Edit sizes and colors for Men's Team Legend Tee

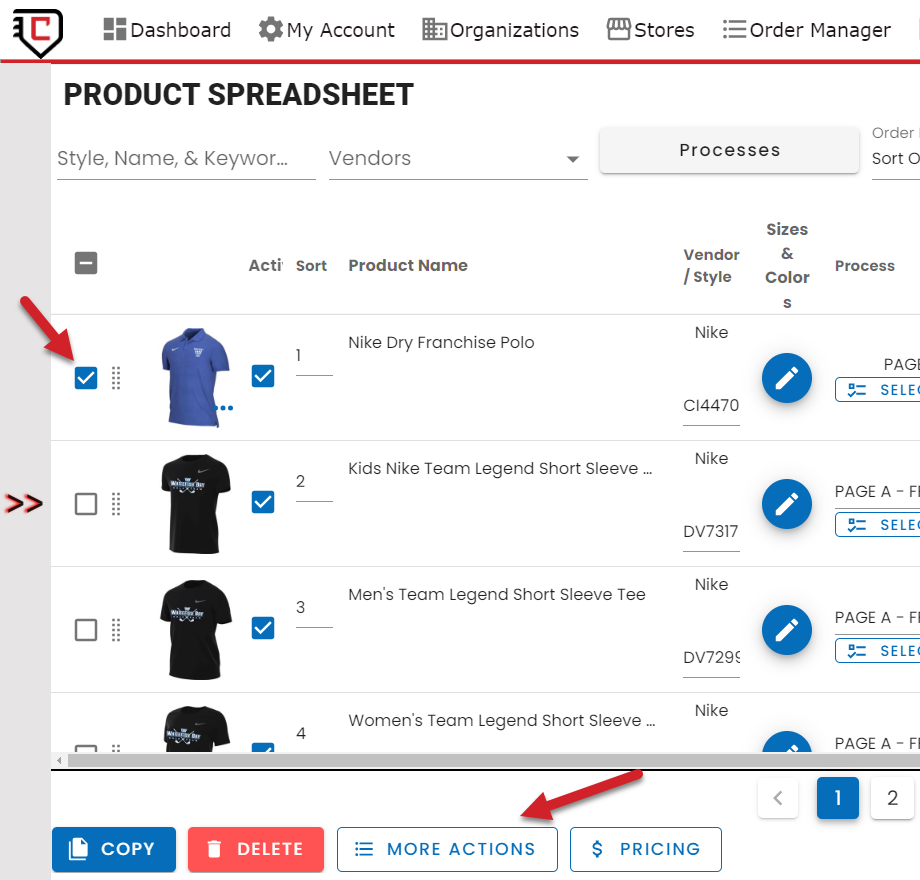click(x=787, y=630)
